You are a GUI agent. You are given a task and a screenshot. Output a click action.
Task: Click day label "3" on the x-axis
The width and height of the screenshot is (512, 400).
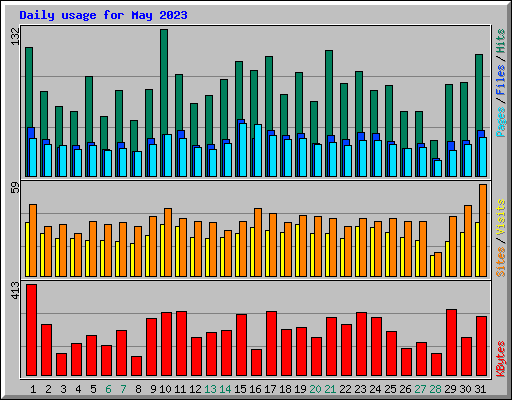[x=63, y=389]
